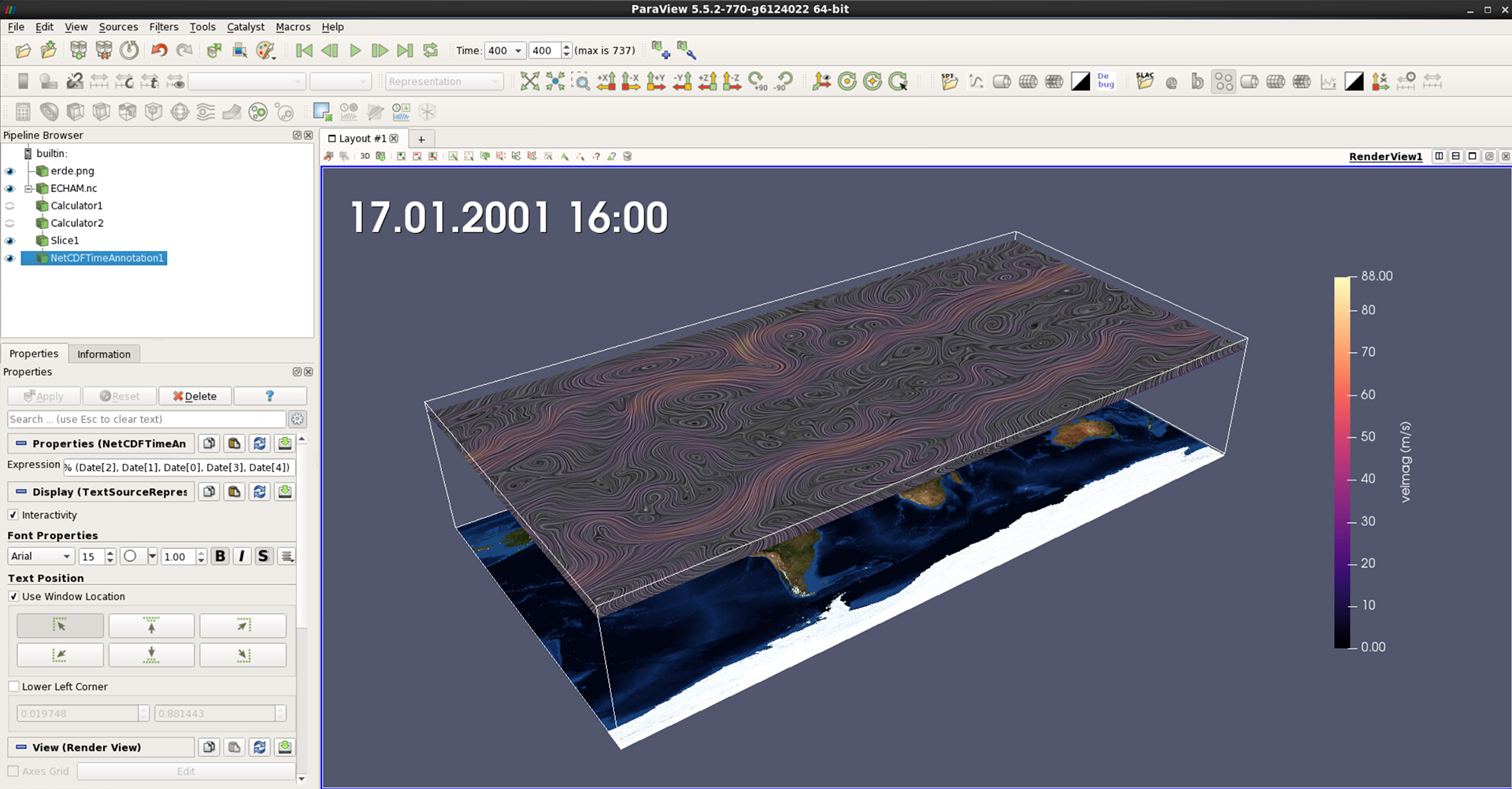Switch to the Information tab

click(x=104, y=354)
